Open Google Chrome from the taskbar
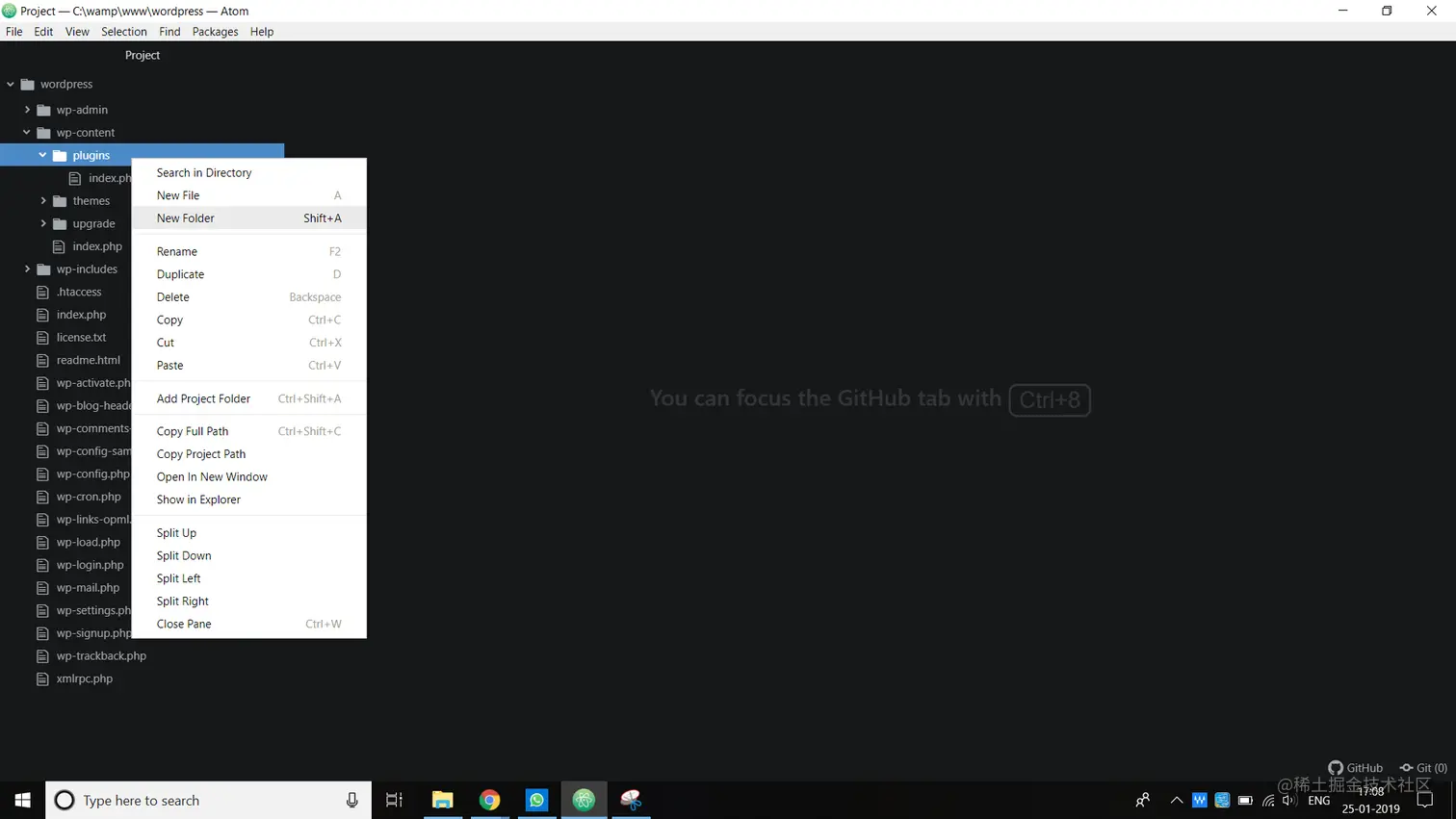Screen dimensions: 1456x819 click(490, 800)
